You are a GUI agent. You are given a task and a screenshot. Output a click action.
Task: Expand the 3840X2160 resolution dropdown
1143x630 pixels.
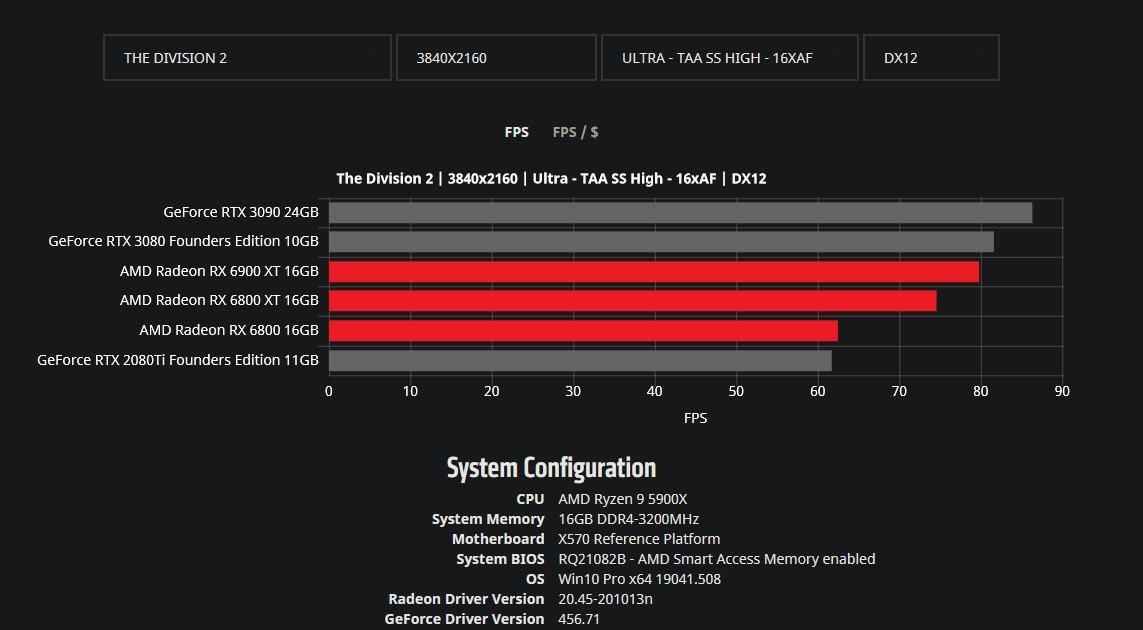pos(496,58)
